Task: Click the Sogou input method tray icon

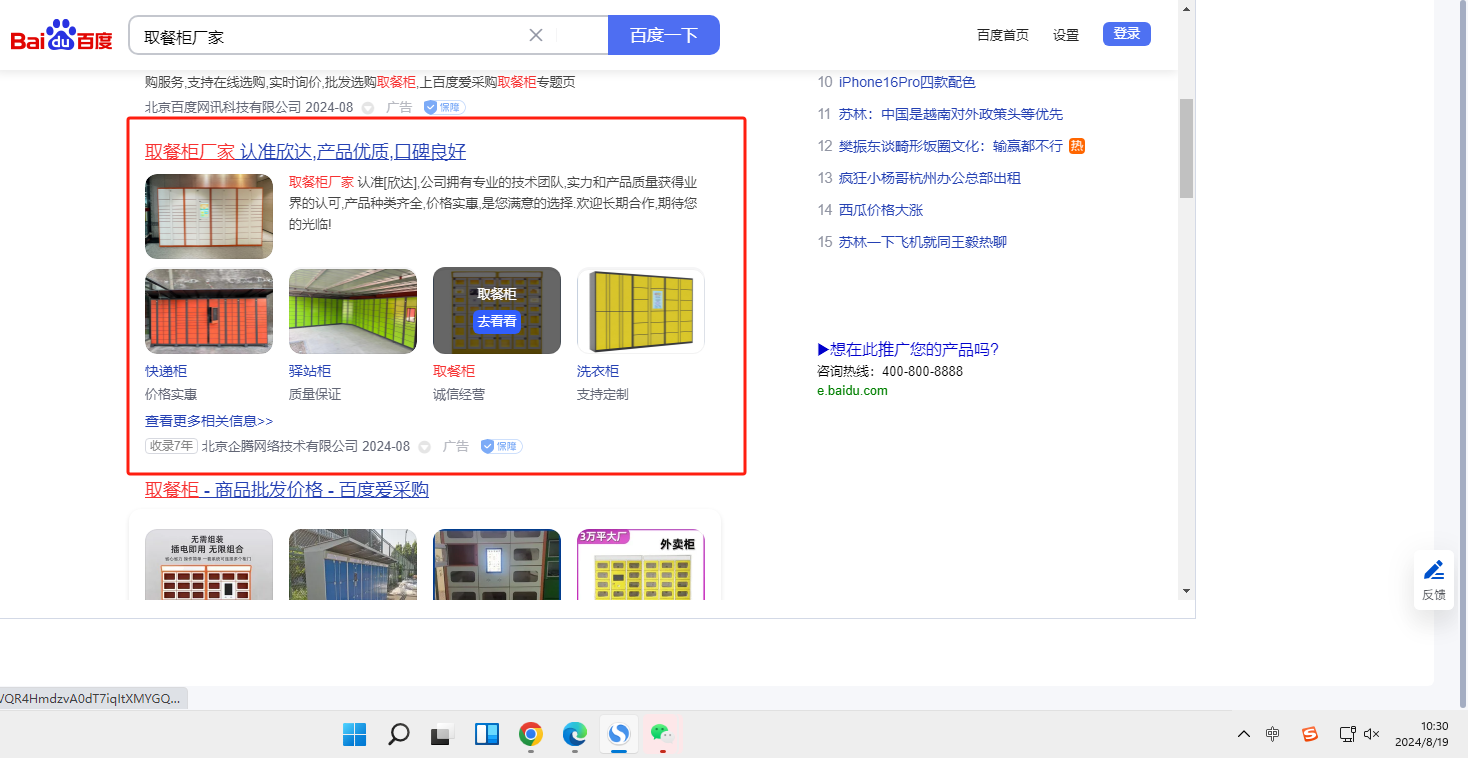Action: coord(1310,734)
